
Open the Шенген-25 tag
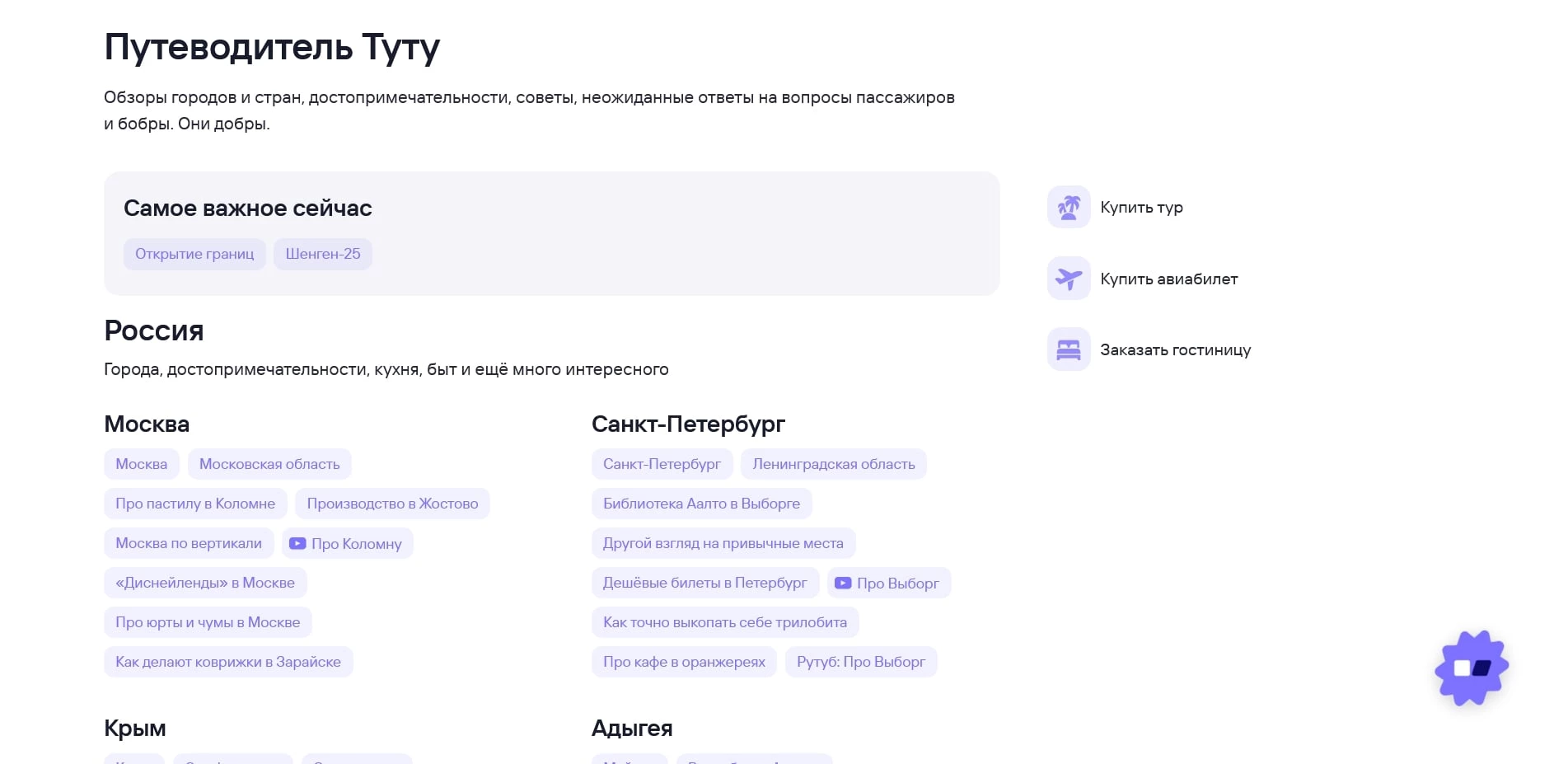tap(323, 254)
